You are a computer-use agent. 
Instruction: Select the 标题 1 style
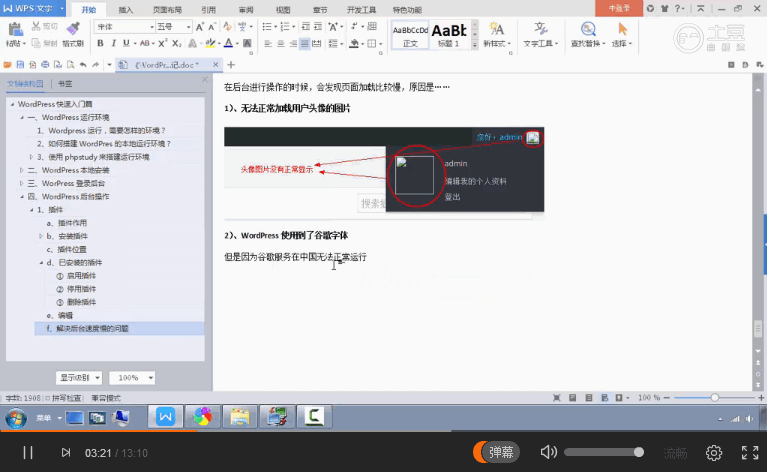tap(449, 35)
